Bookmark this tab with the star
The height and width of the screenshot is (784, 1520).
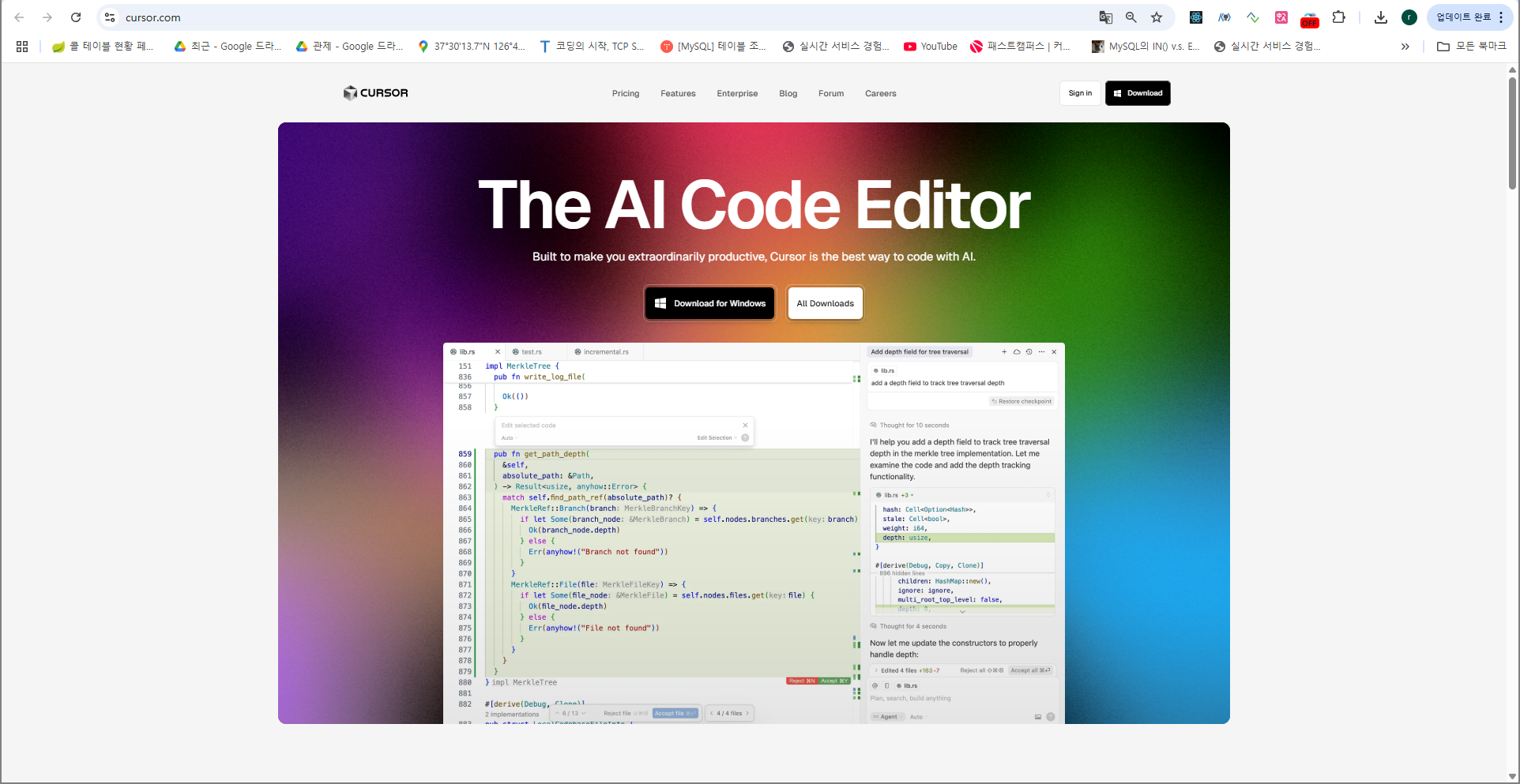1157,17
